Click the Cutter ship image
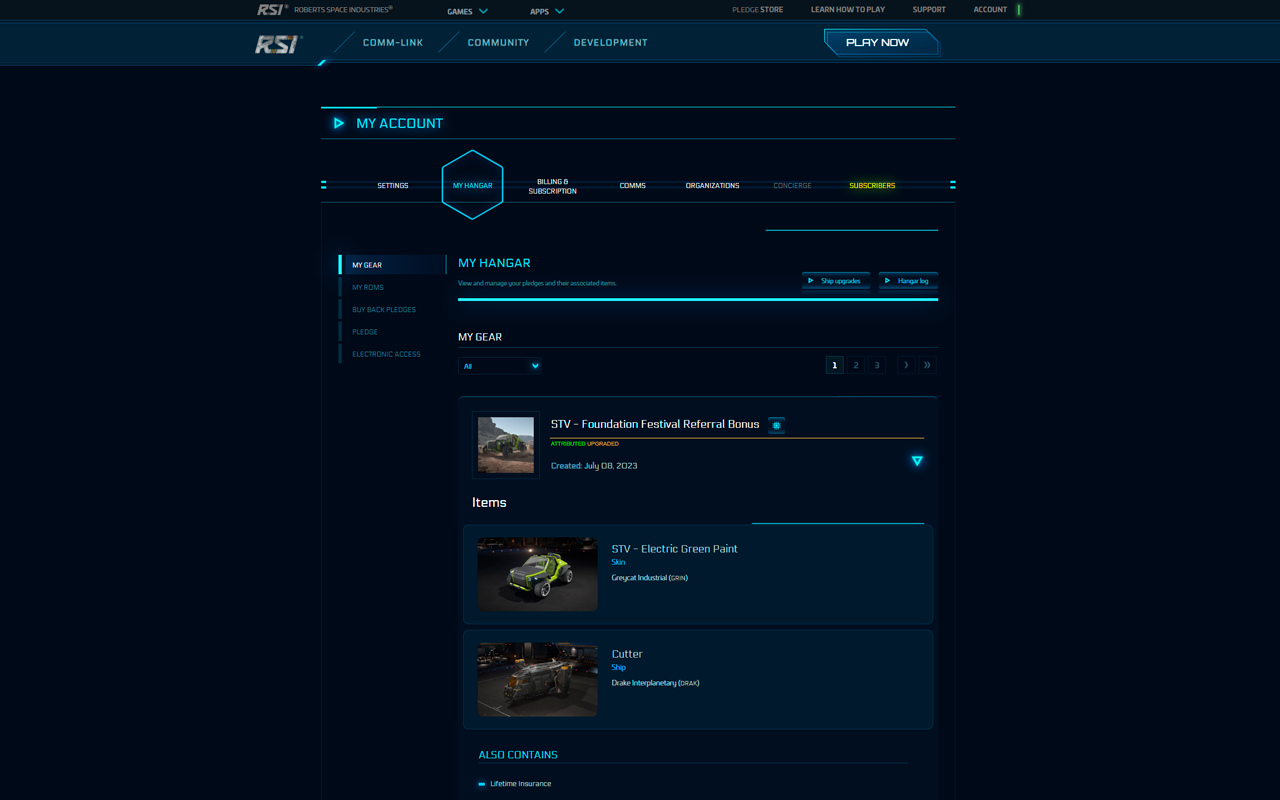1280x800 pixels. pyautogui.click(x=537, y=679)
